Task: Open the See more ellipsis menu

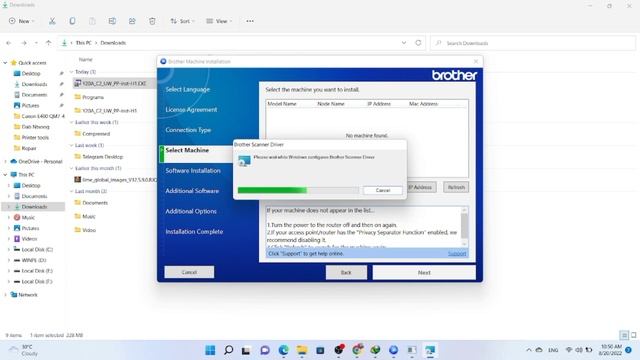Action: tap(250, 21)
